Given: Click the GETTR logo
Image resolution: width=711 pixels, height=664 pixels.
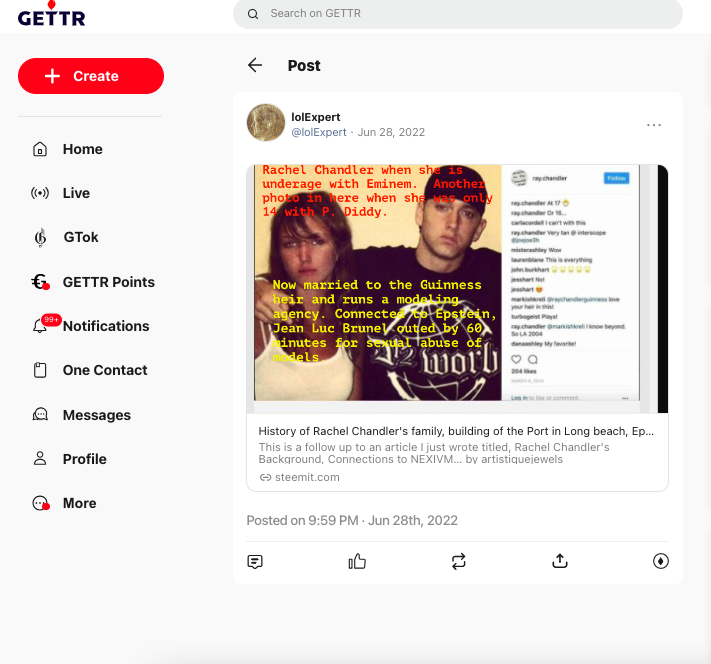Looking at the screenshot, I should [x=52, y=14].
